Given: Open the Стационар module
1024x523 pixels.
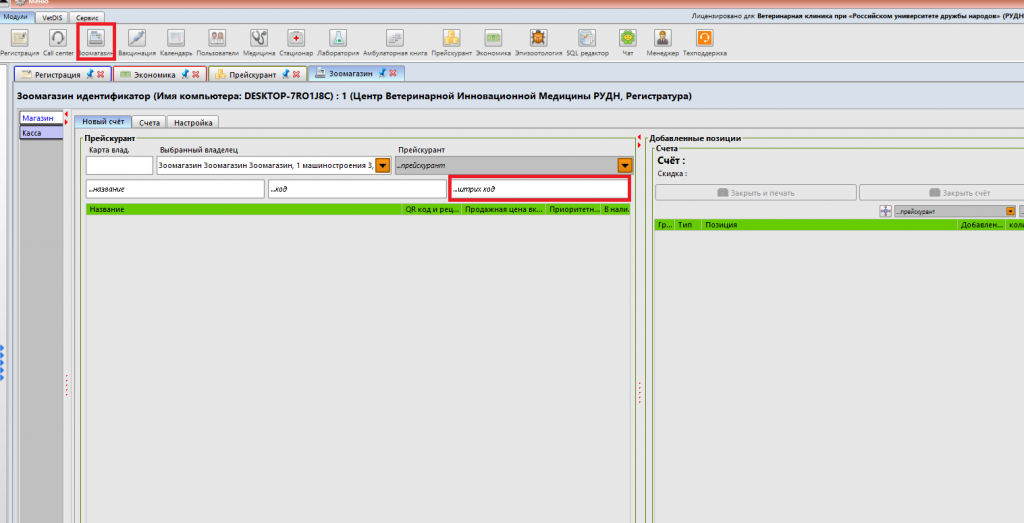Looking at the screenshot, I should [296, 40].
